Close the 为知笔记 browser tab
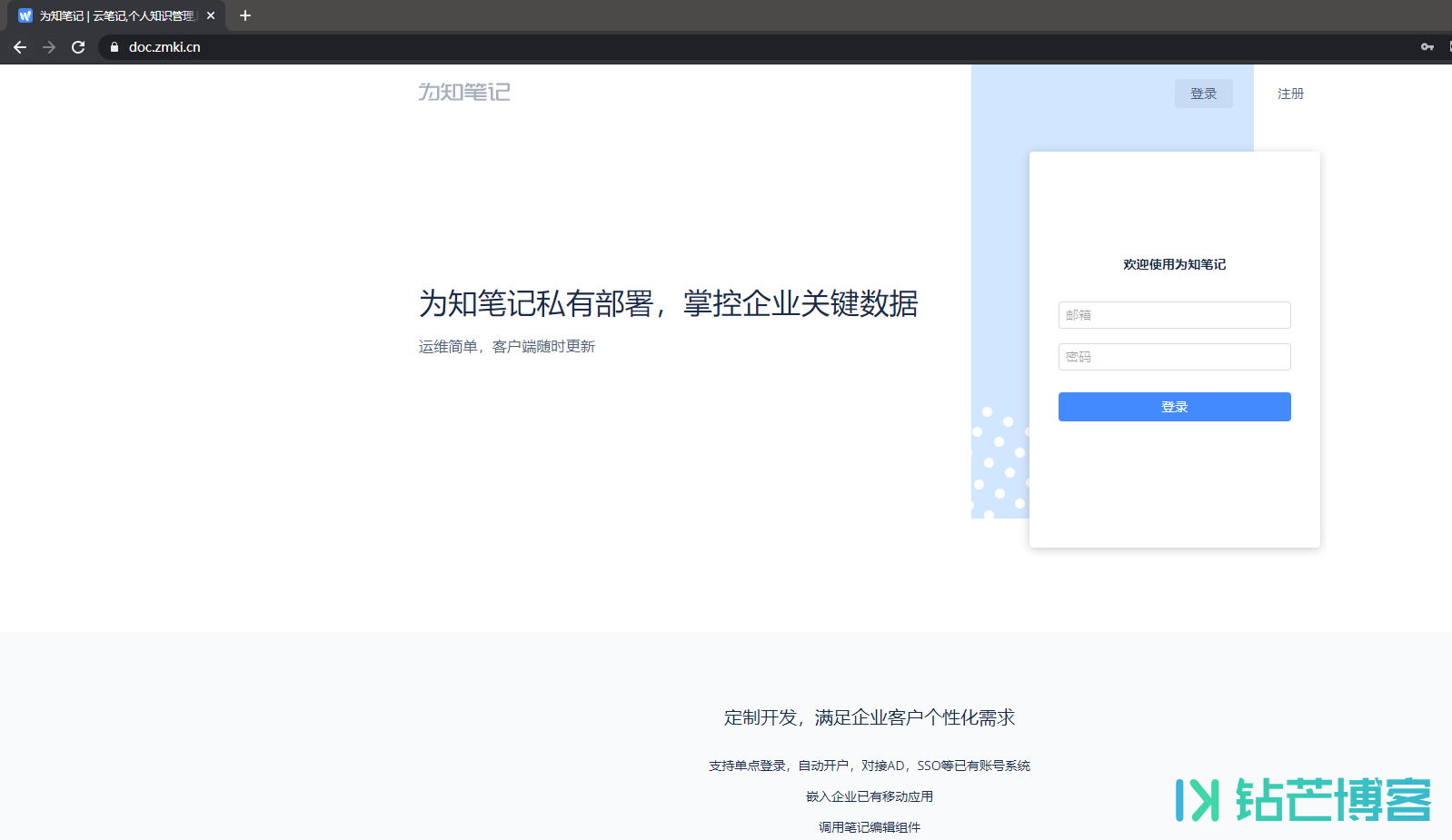 pyautogui.click(x=211, y=15)
